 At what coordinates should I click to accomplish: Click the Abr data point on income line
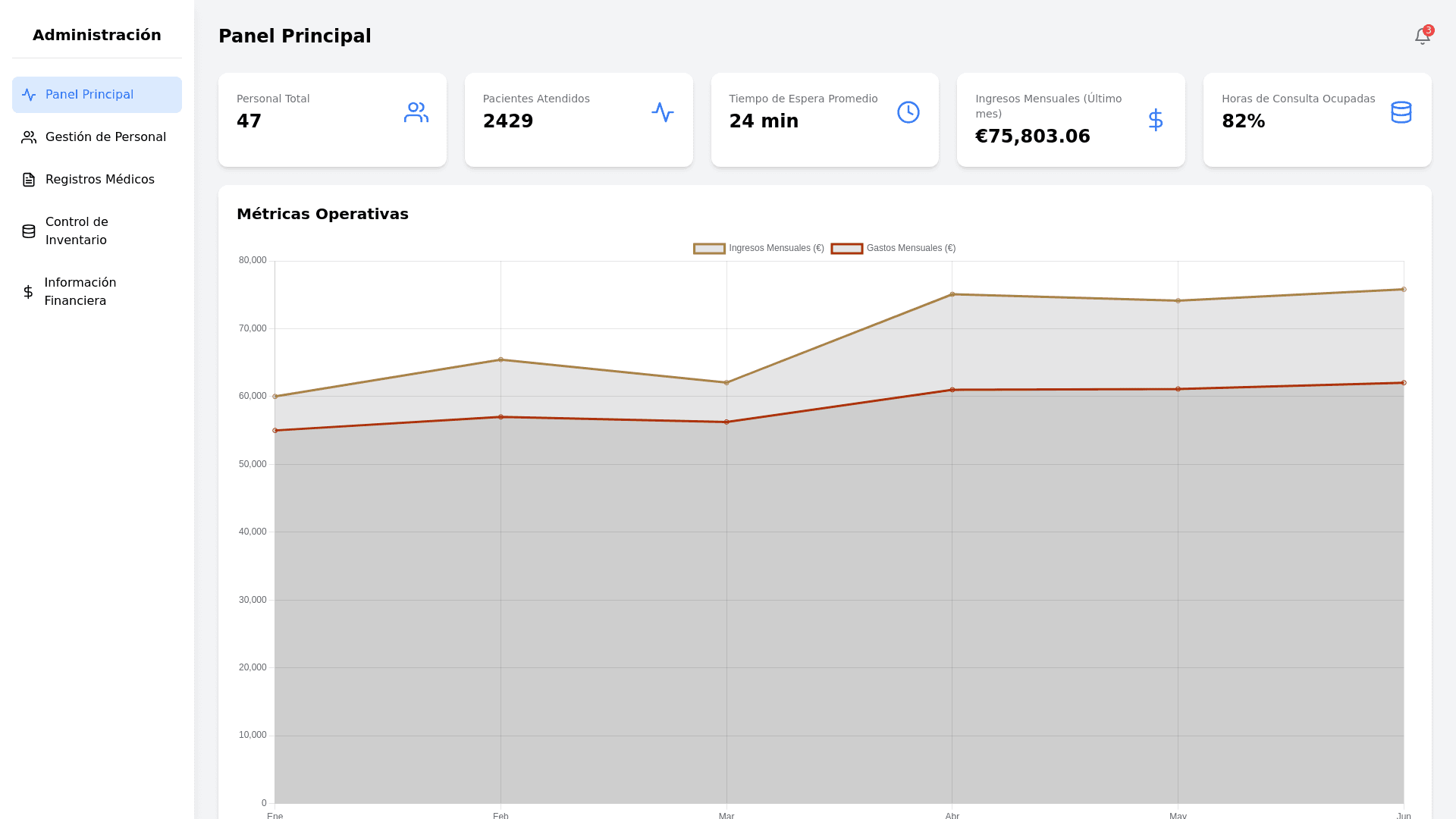[x=952, y=294]
